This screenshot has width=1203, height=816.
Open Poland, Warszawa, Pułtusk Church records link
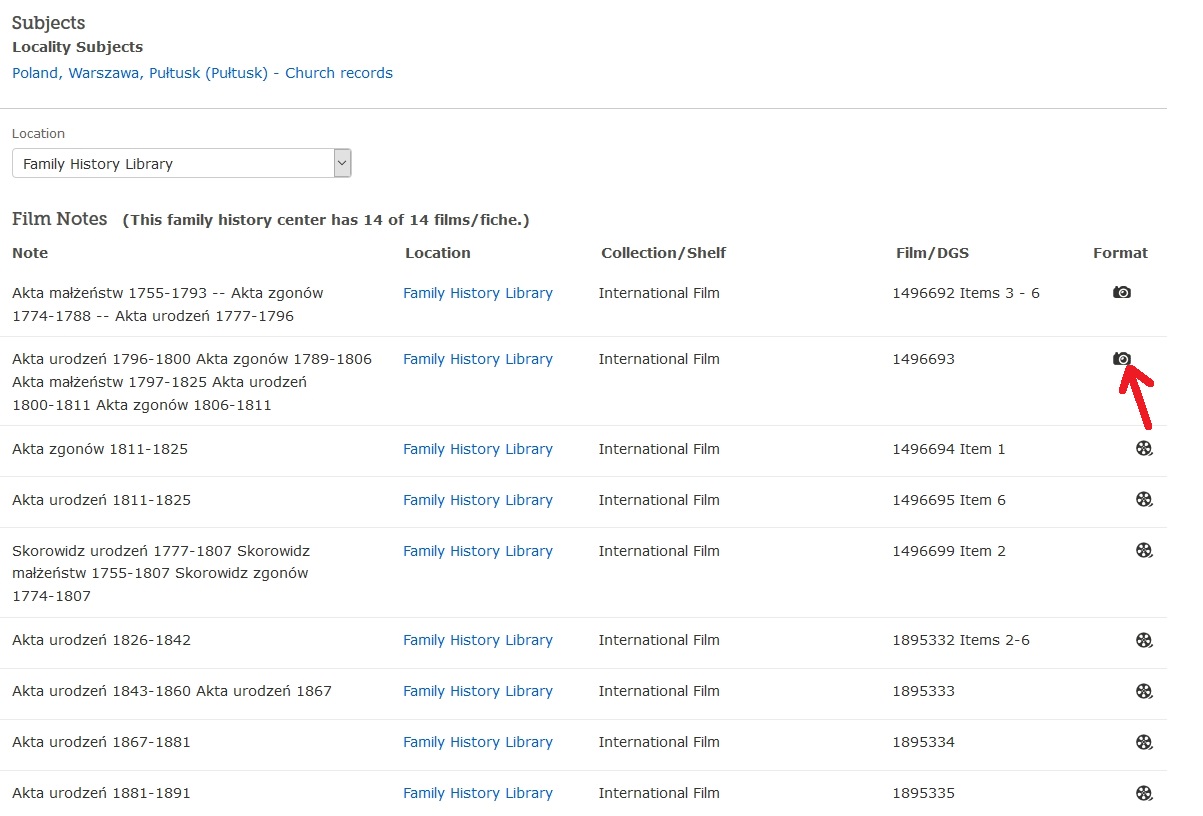click(202, 73)
